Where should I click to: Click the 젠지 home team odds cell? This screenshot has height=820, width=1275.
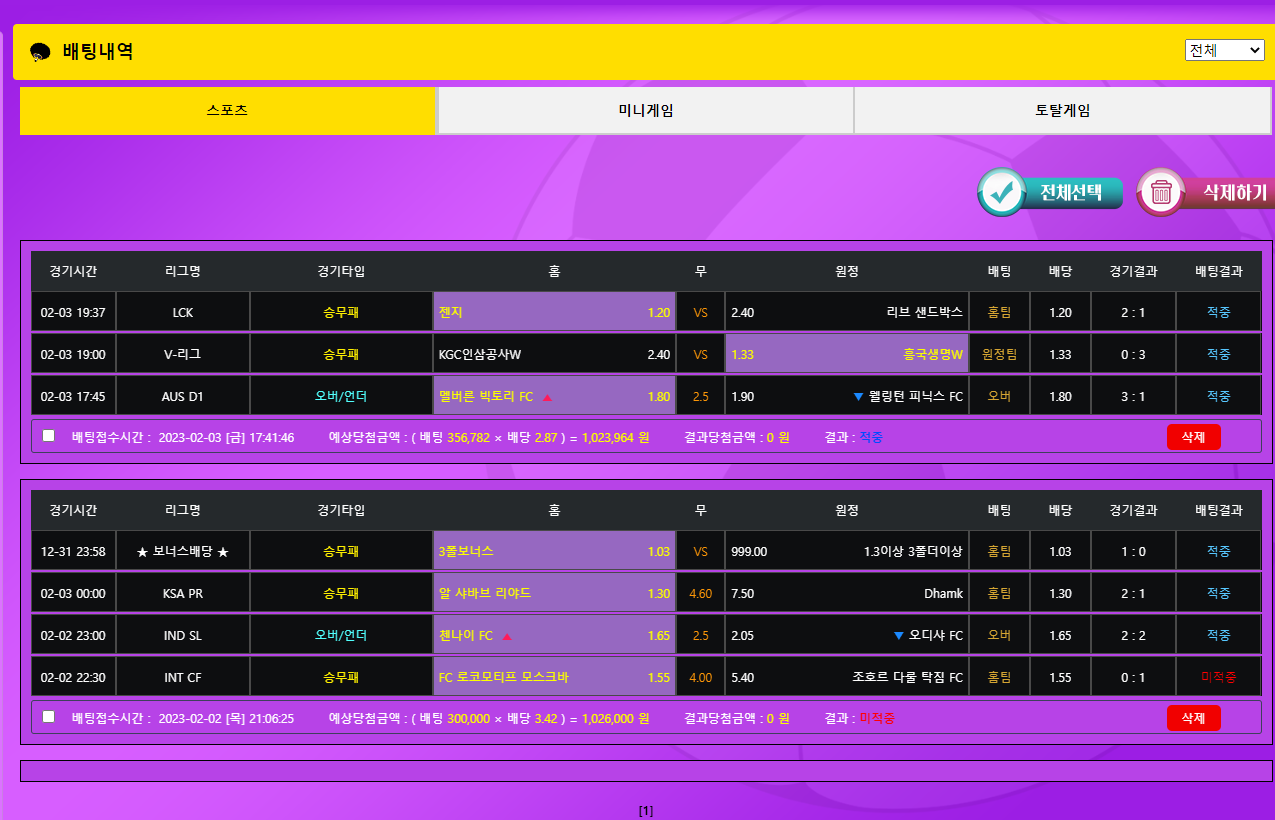pos(554,312)
